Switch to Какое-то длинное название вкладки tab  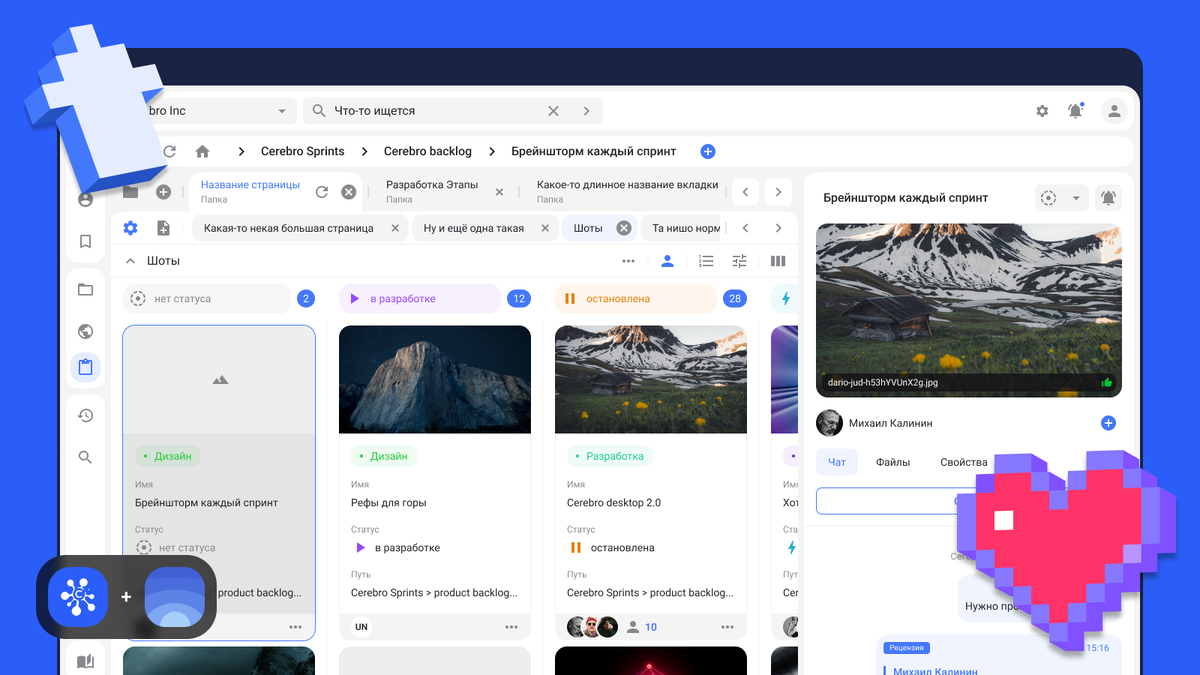(627, 191)
